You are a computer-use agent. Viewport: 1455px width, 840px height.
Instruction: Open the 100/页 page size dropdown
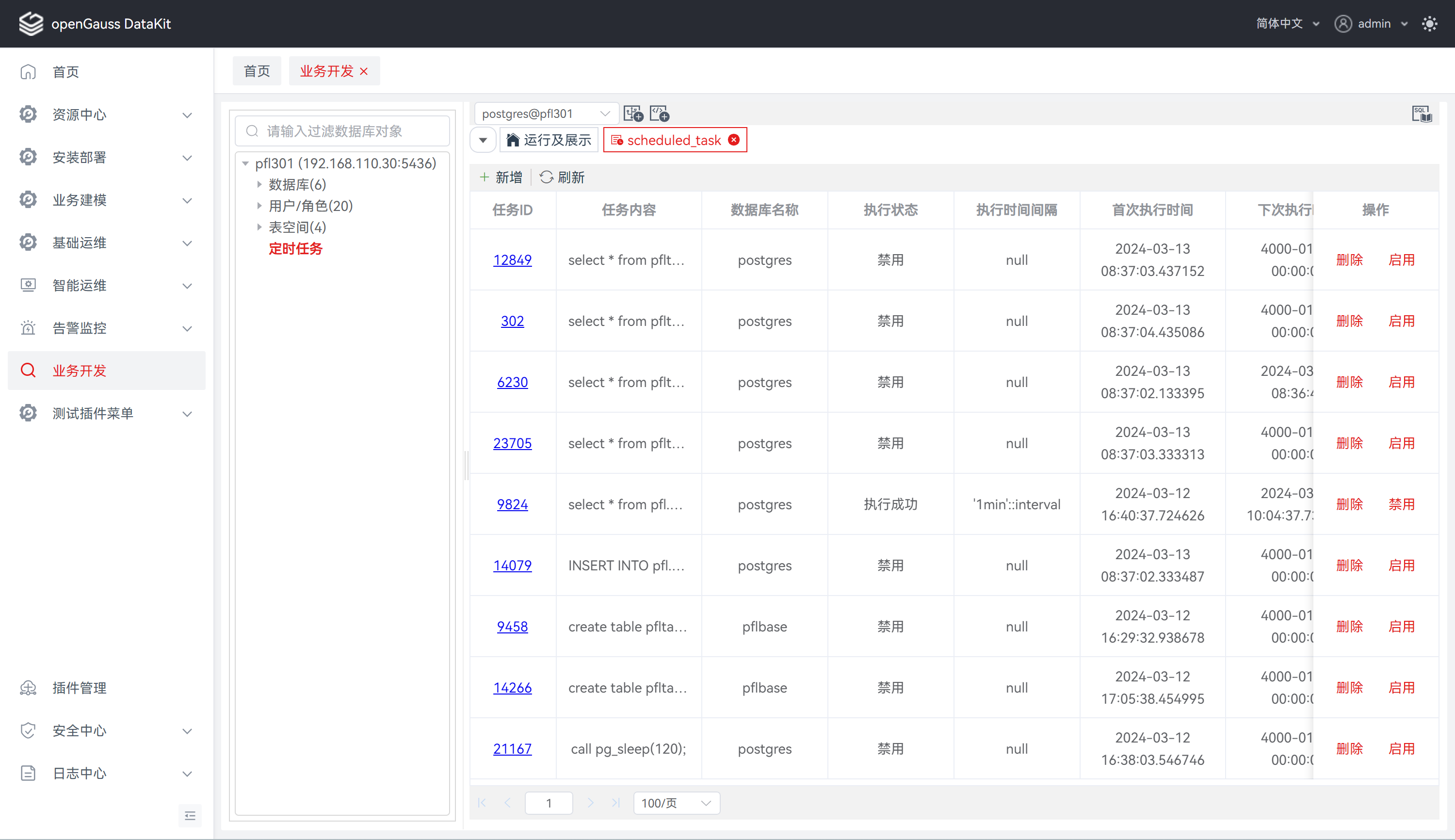[x=676, y=803]
